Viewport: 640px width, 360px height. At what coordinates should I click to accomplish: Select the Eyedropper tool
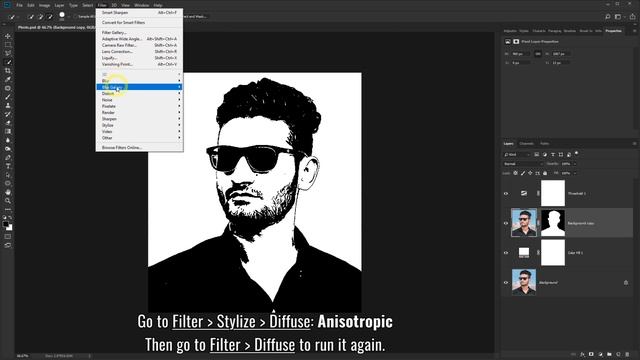coord(8,79)
